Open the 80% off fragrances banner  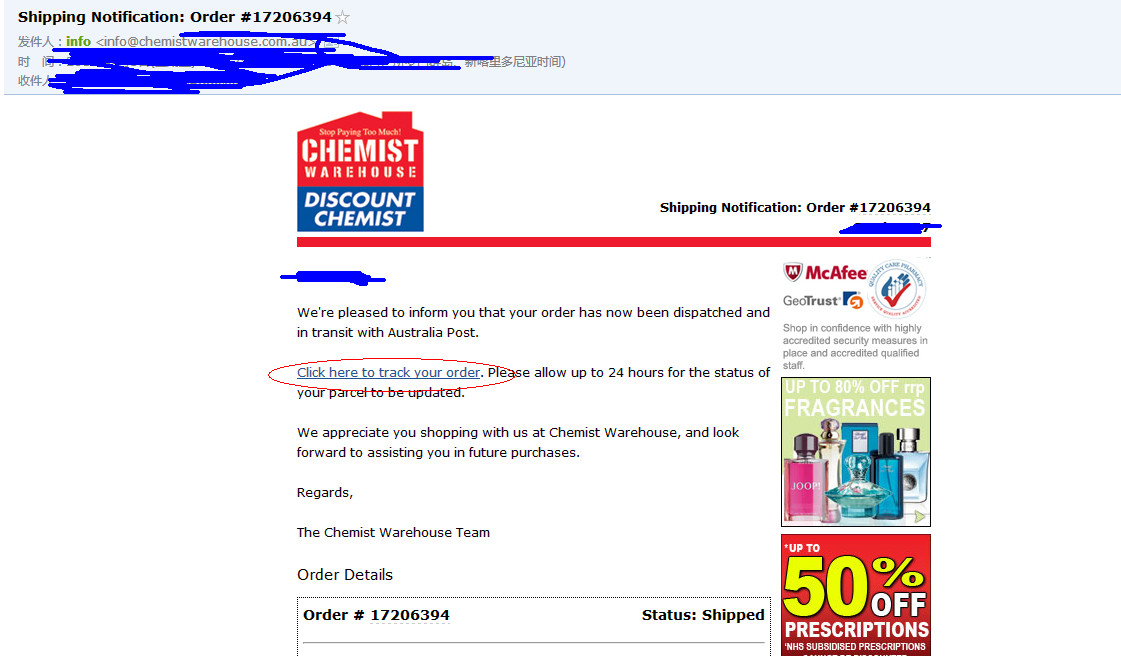856,452
